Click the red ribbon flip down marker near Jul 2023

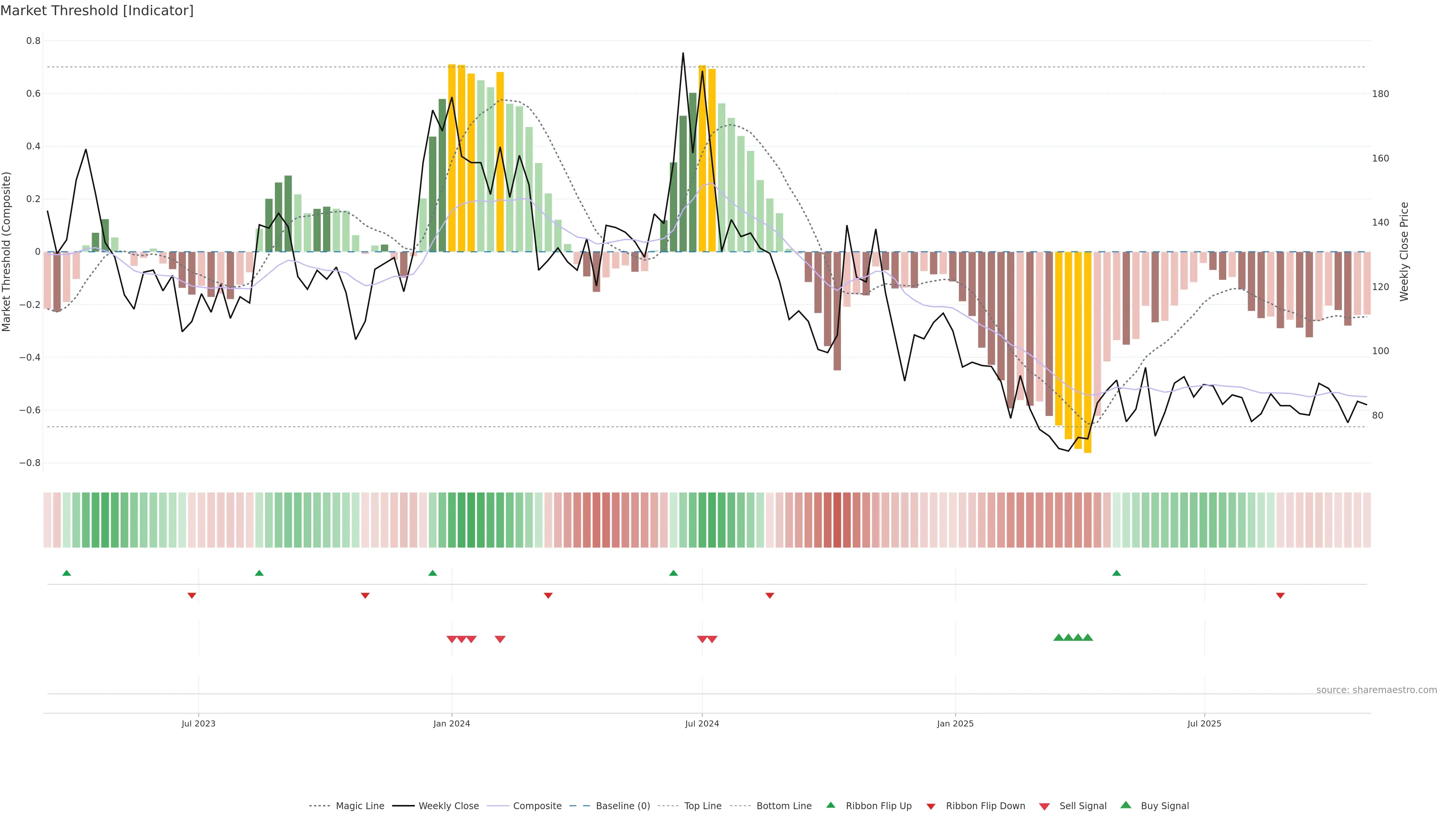[191, 596]
